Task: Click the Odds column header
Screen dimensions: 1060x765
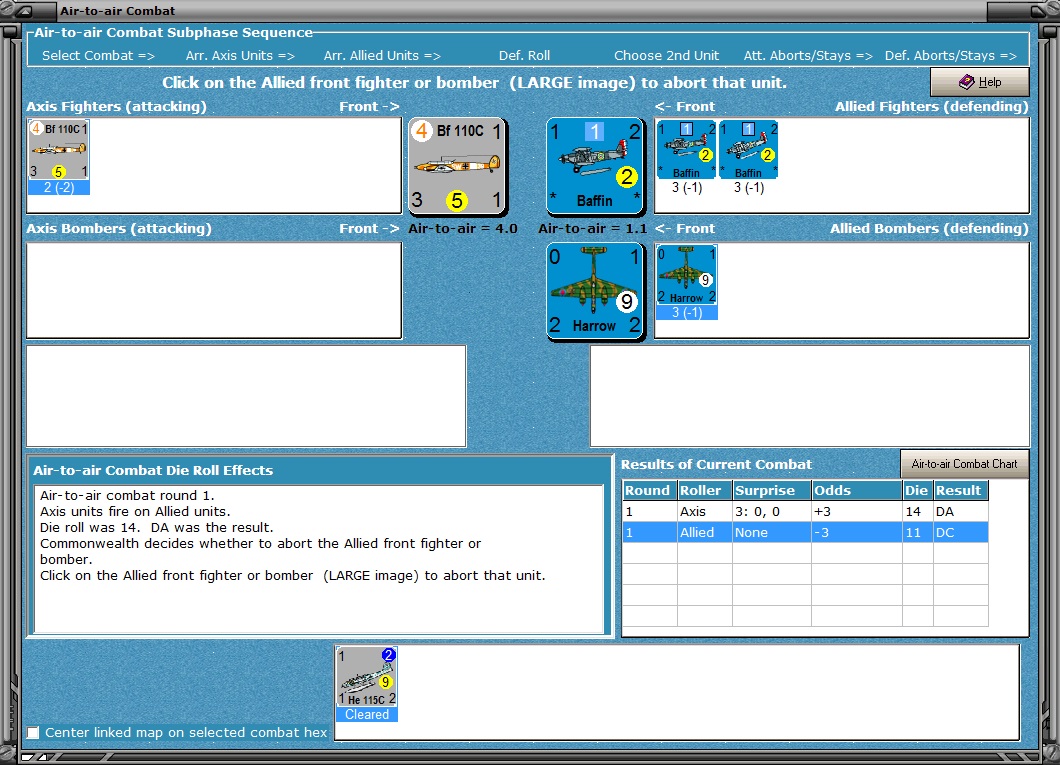Action: coord(857,491)
